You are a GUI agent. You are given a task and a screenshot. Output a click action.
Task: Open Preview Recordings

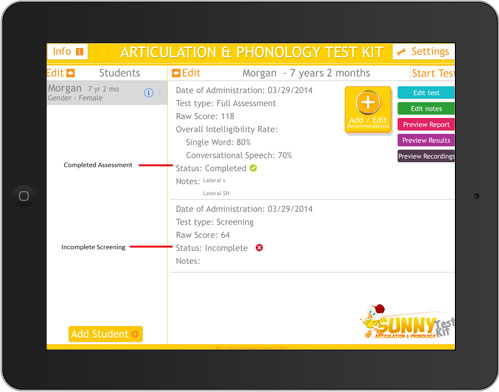click(x=426, y=156)
